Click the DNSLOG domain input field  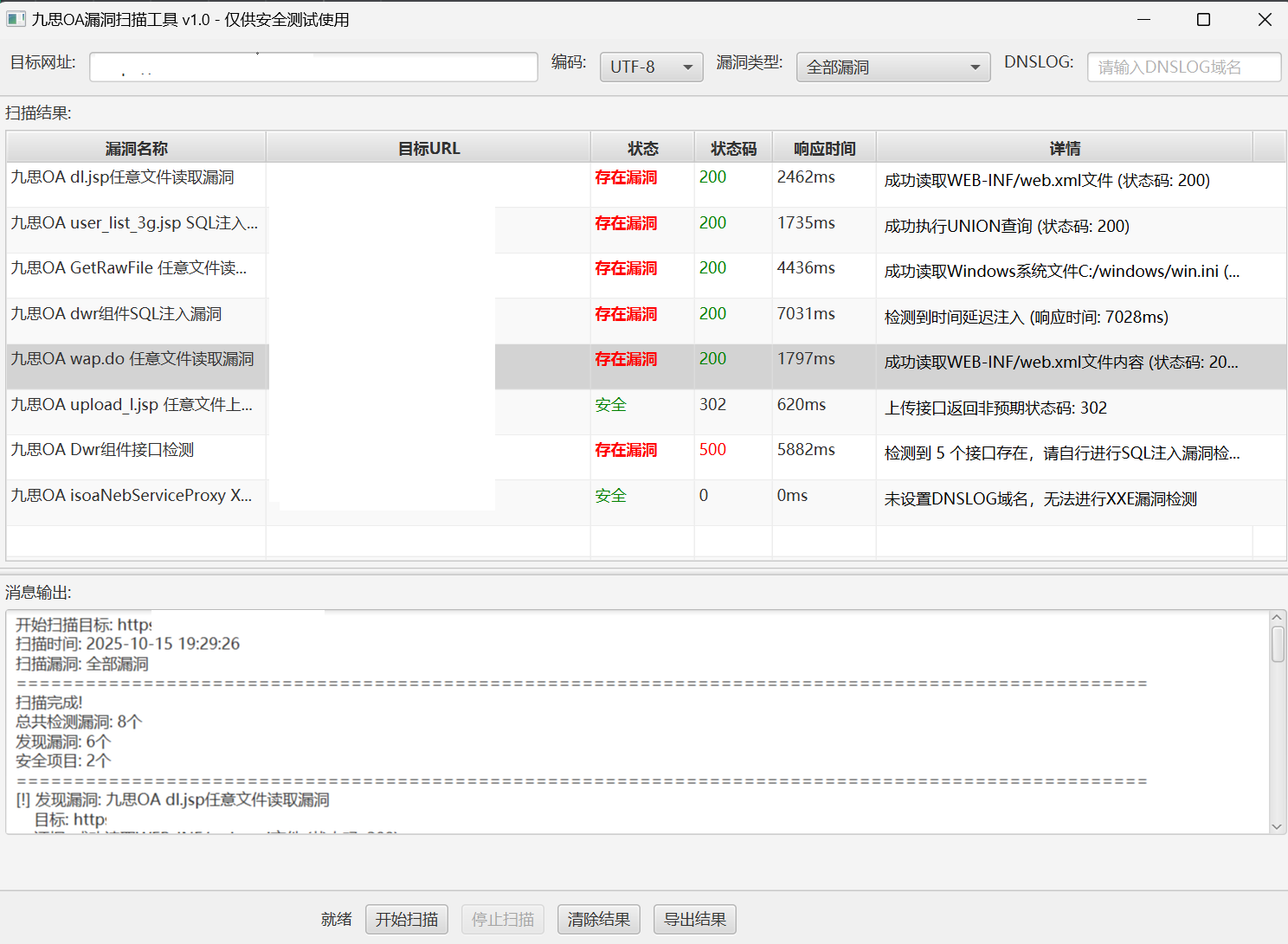(1184, 67)
